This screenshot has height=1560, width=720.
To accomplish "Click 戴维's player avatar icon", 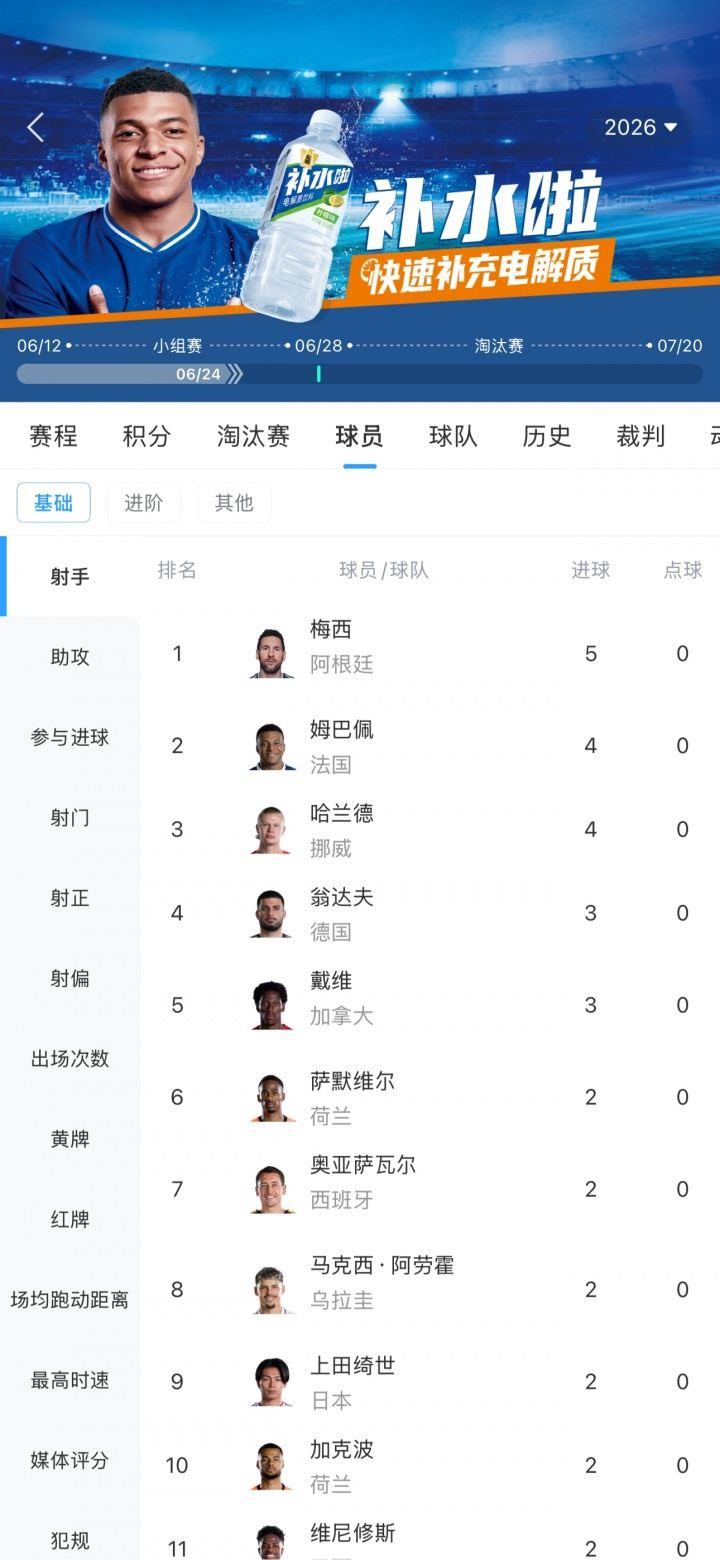I will (x=271, y=1005).
